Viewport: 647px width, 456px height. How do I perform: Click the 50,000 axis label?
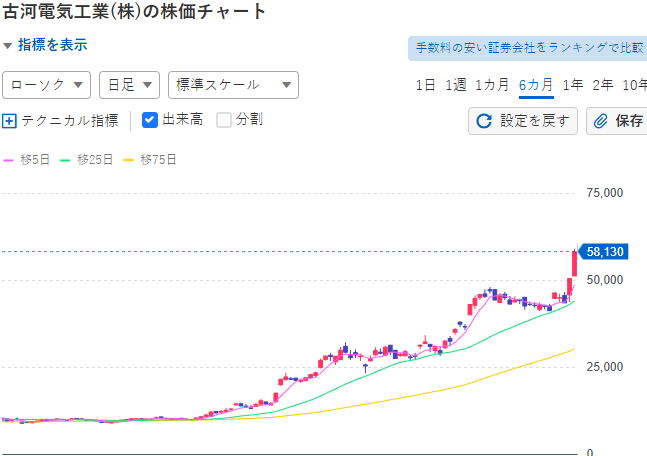click(604, 280)
